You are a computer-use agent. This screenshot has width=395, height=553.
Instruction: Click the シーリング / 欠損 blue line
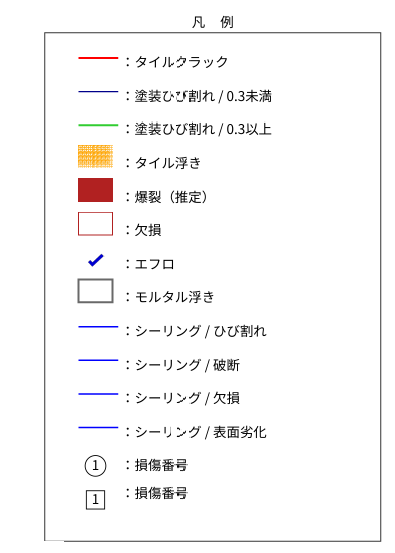click(x=98, y=394)
